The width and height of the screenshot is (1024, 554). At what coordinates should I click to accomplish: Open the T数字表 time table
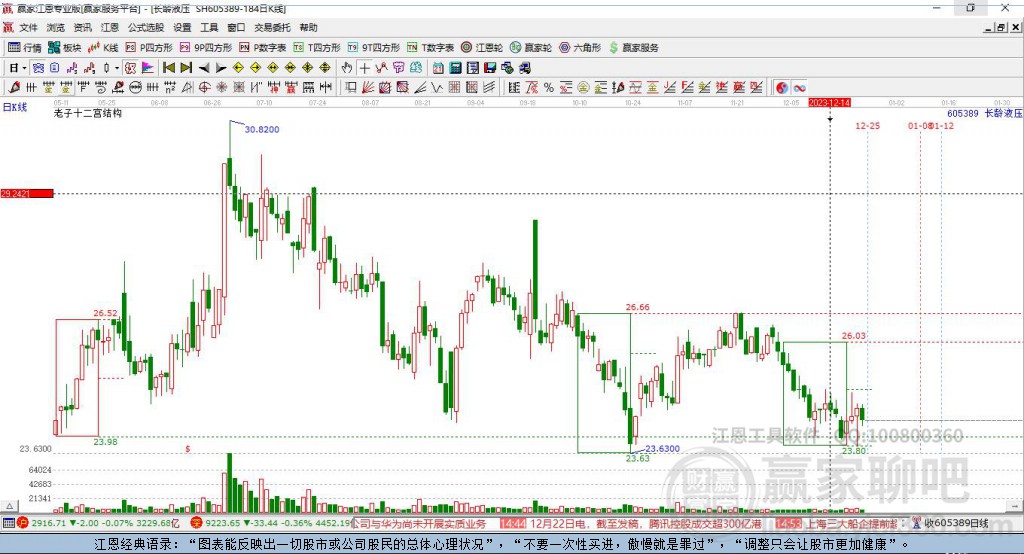(430, 48)
